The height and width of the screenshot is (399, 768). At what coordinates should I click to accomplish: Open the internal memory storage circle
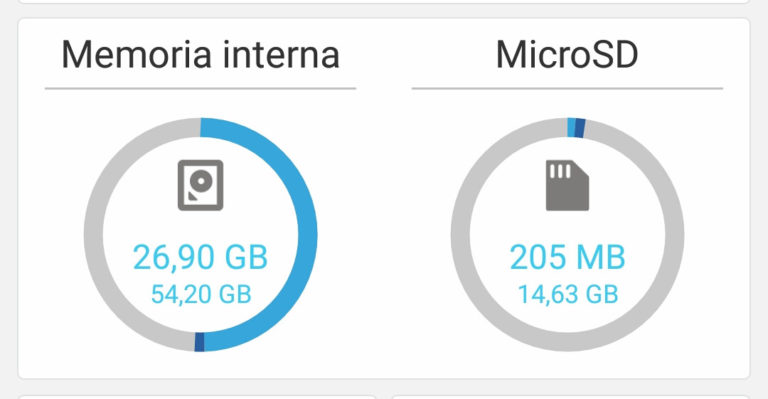200,235
